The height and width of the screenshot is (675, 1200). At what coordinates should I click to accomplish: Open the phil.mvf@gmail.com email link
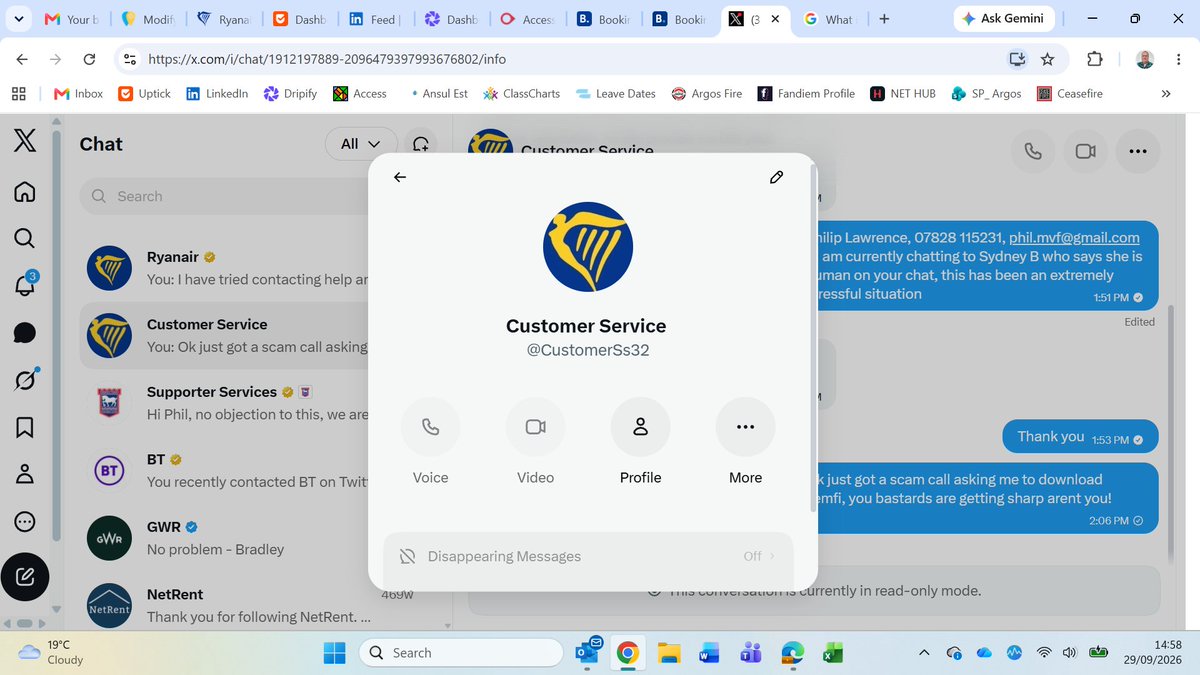point(1074,238)
